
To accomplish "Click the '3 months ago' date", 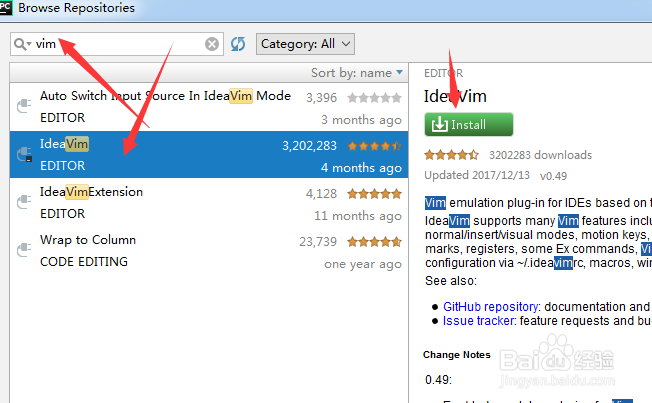I will pos(361,120).
